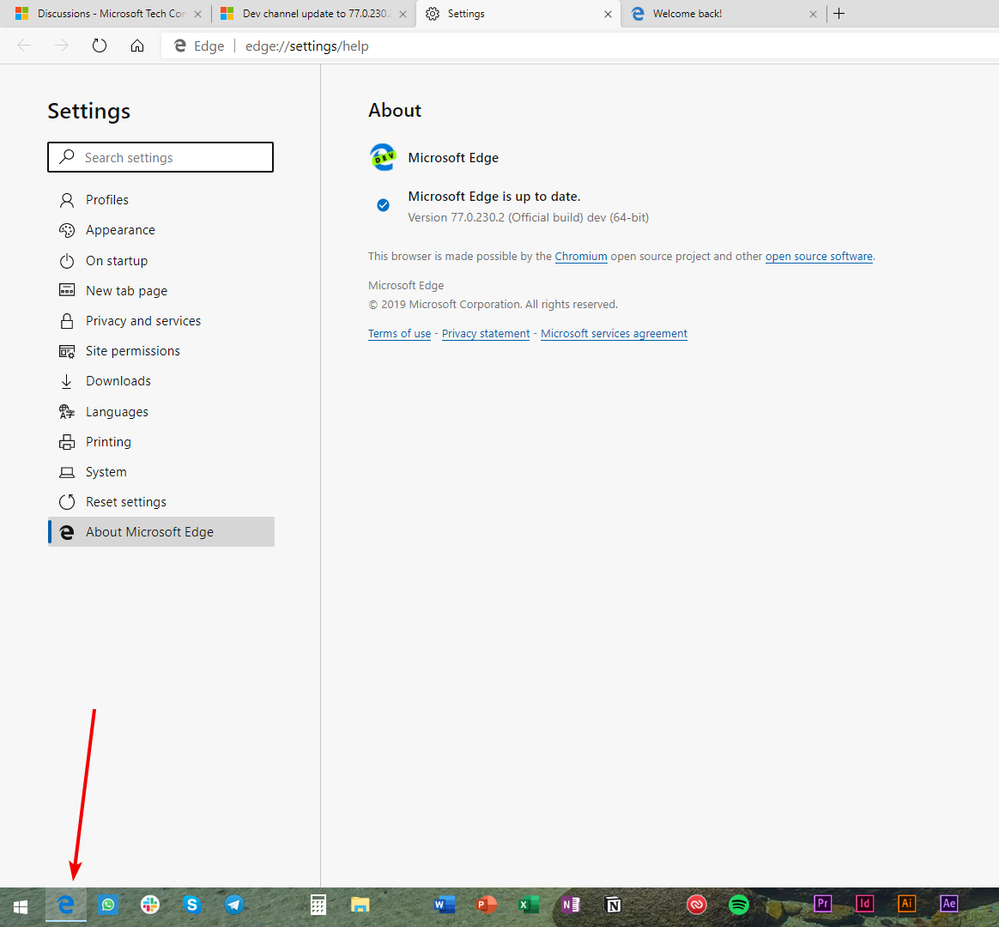Close the Dev channel update tab

pos(403,14)
